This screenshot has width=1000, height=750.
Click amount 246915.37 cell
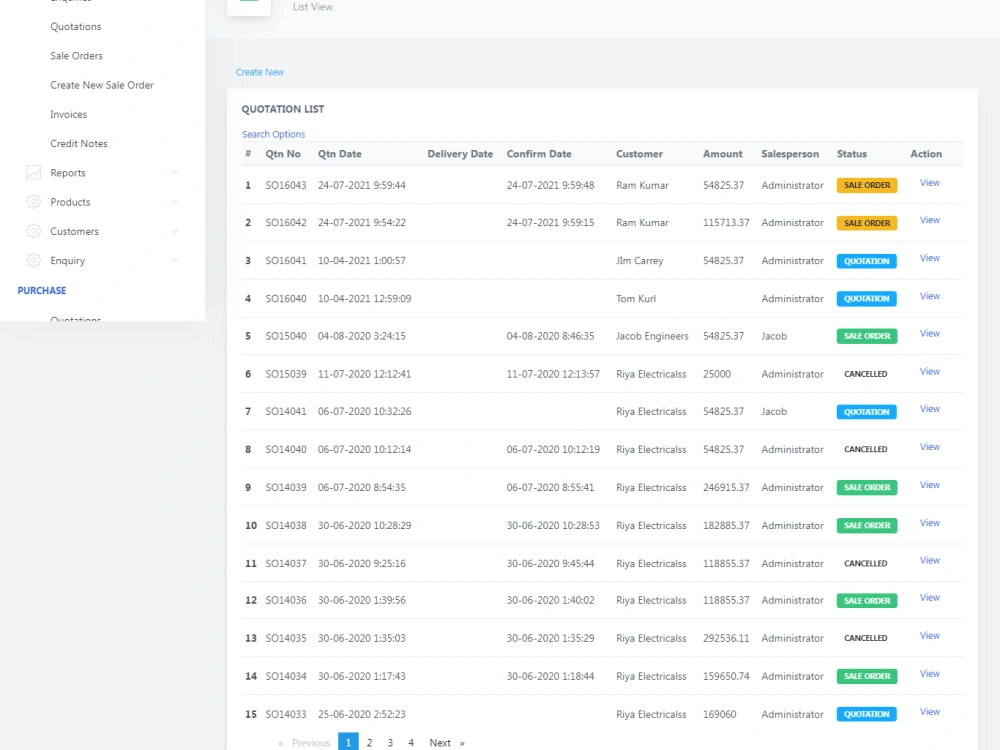[x=726, y=488]
